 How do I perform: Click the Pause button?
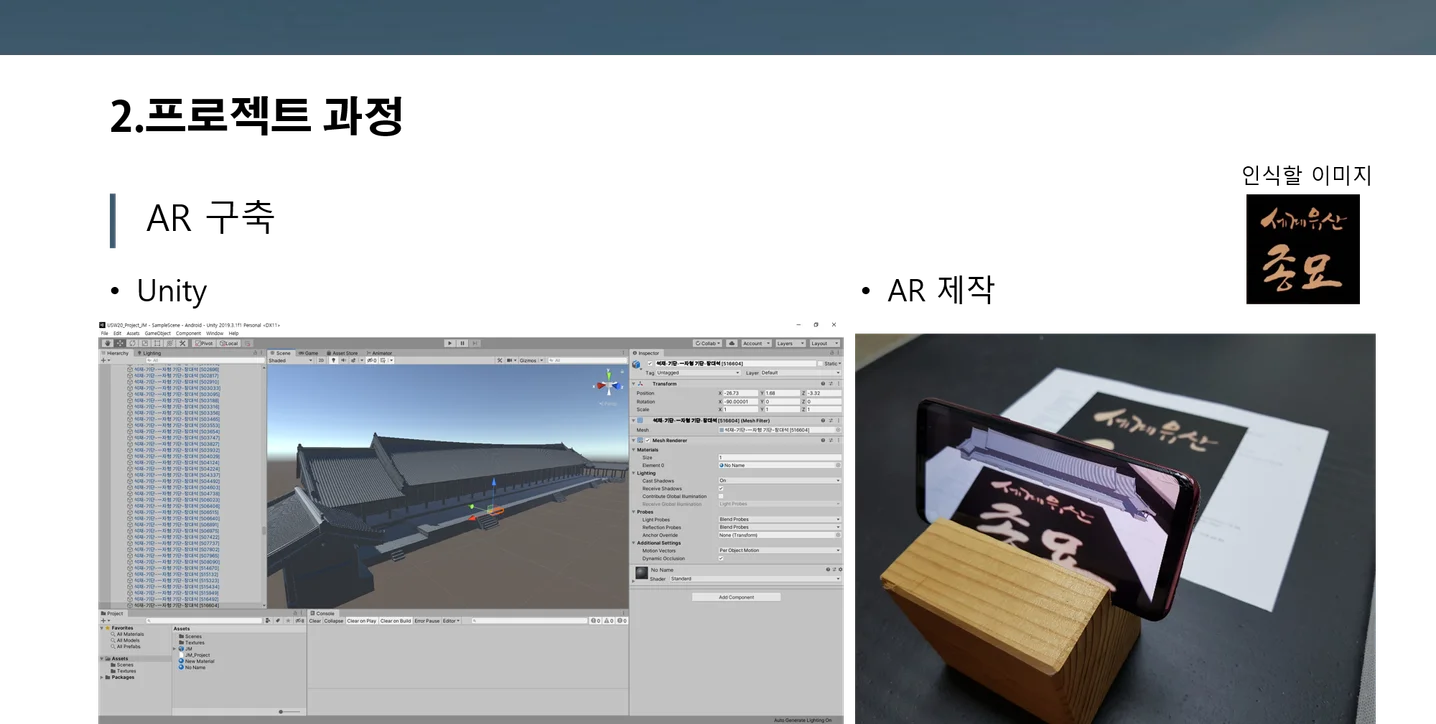(463, 343)
